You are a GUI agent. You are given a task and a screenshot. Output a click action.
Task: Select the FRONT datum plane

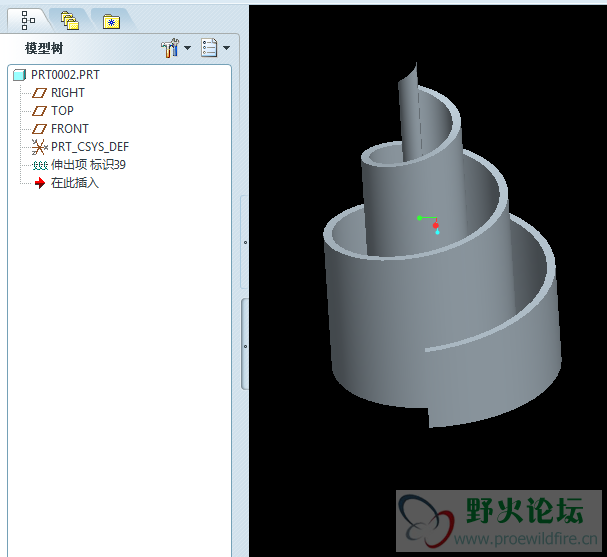pyautogui.click(x=70, y=129)
